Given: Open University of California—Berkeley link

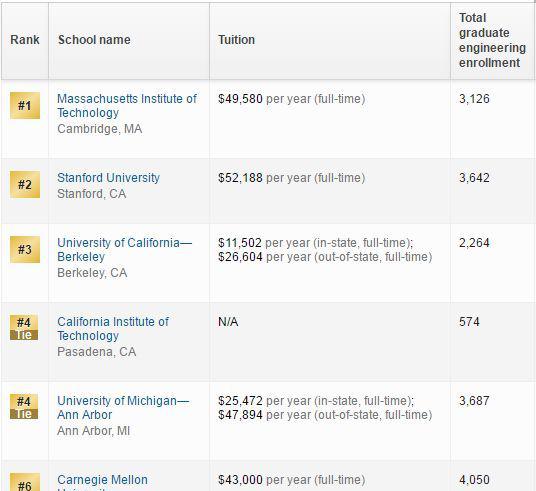Looking at the screenshot, I should tap(125, 250).
